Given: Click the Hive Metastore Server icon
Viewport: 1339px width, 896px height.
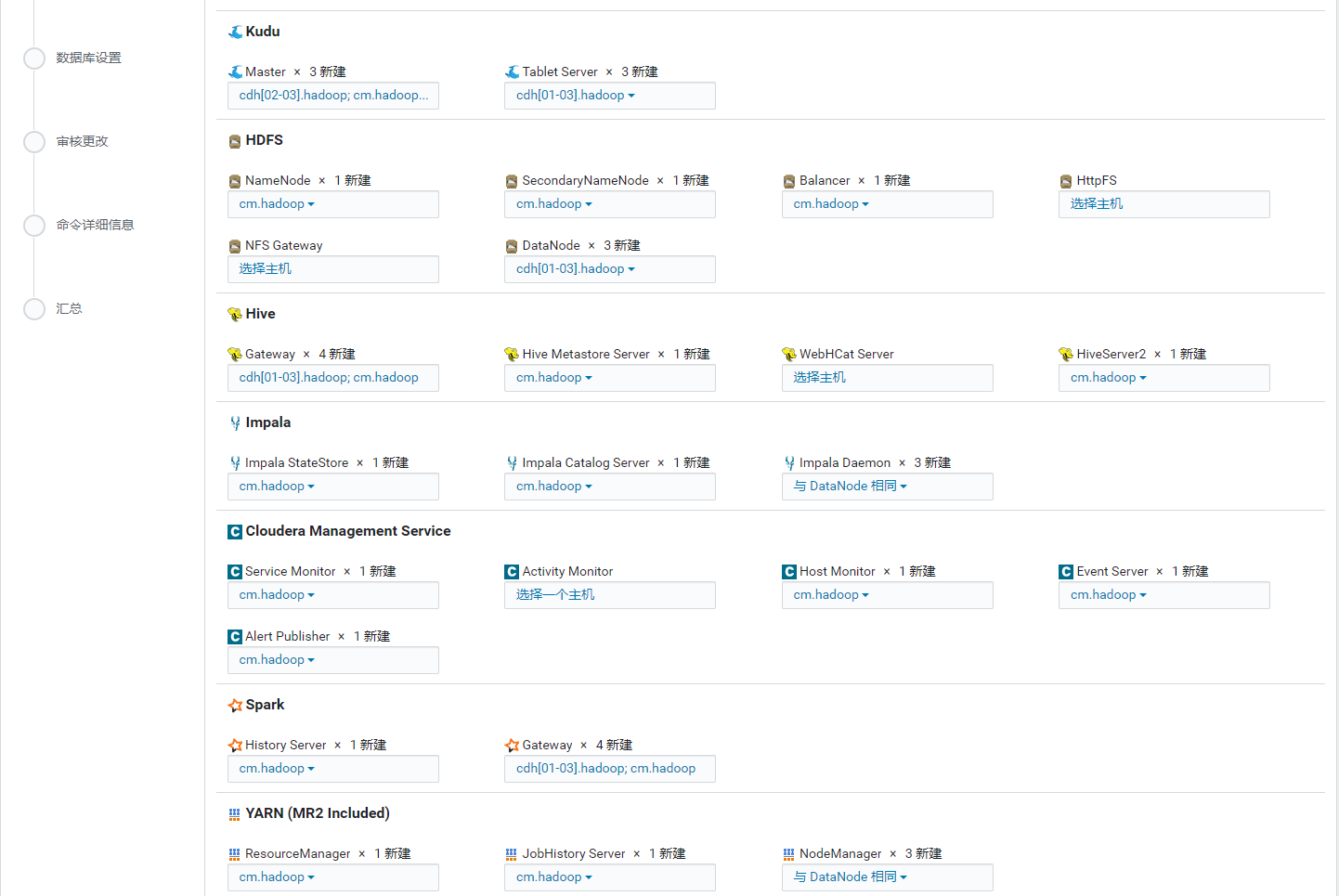Looking at the screenshot, I should pos(512,355).
